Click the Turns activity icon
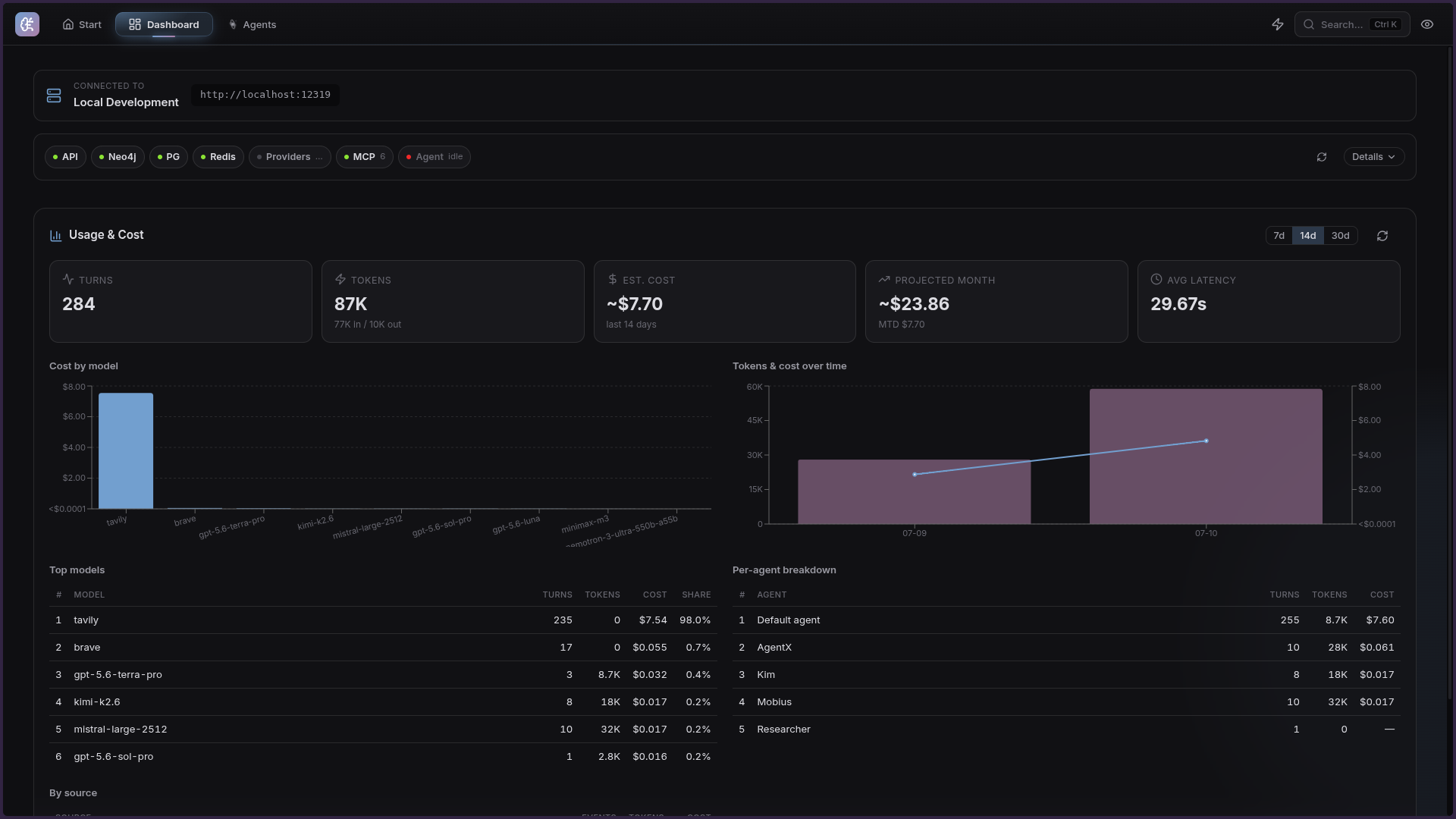 tap(68, 279)
